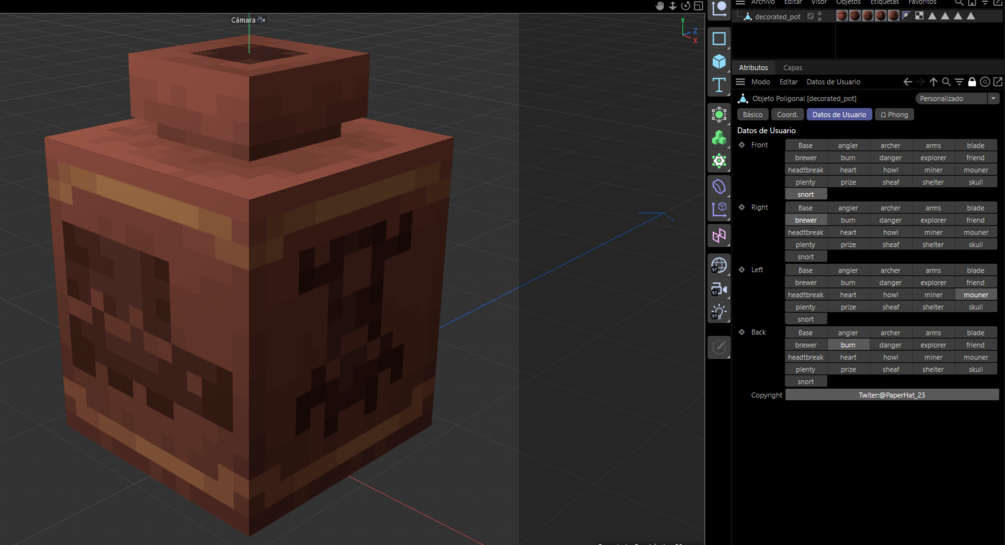The height and width of the screenshot is (545, 1005).
Task: Click the XYZ axis gizmo in viewport
Action: pos(689,31)
